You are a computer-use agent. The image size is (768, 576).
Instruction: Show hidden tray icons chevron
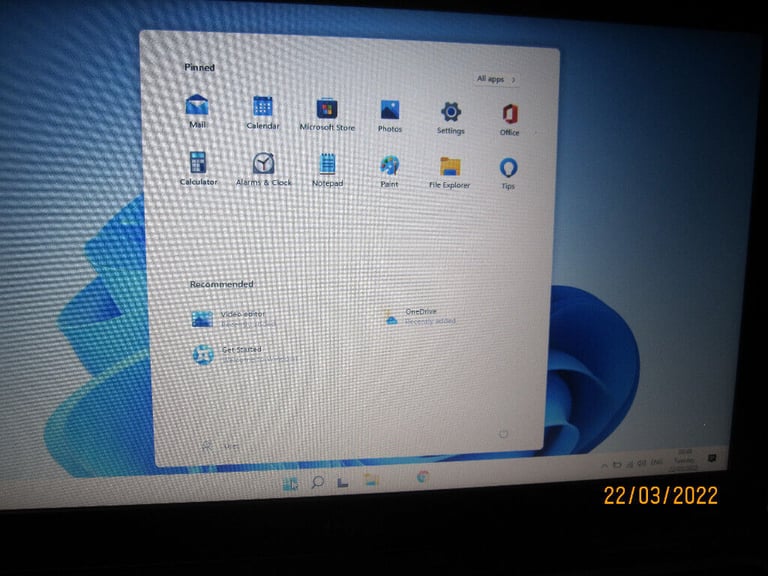coord(604,466)
